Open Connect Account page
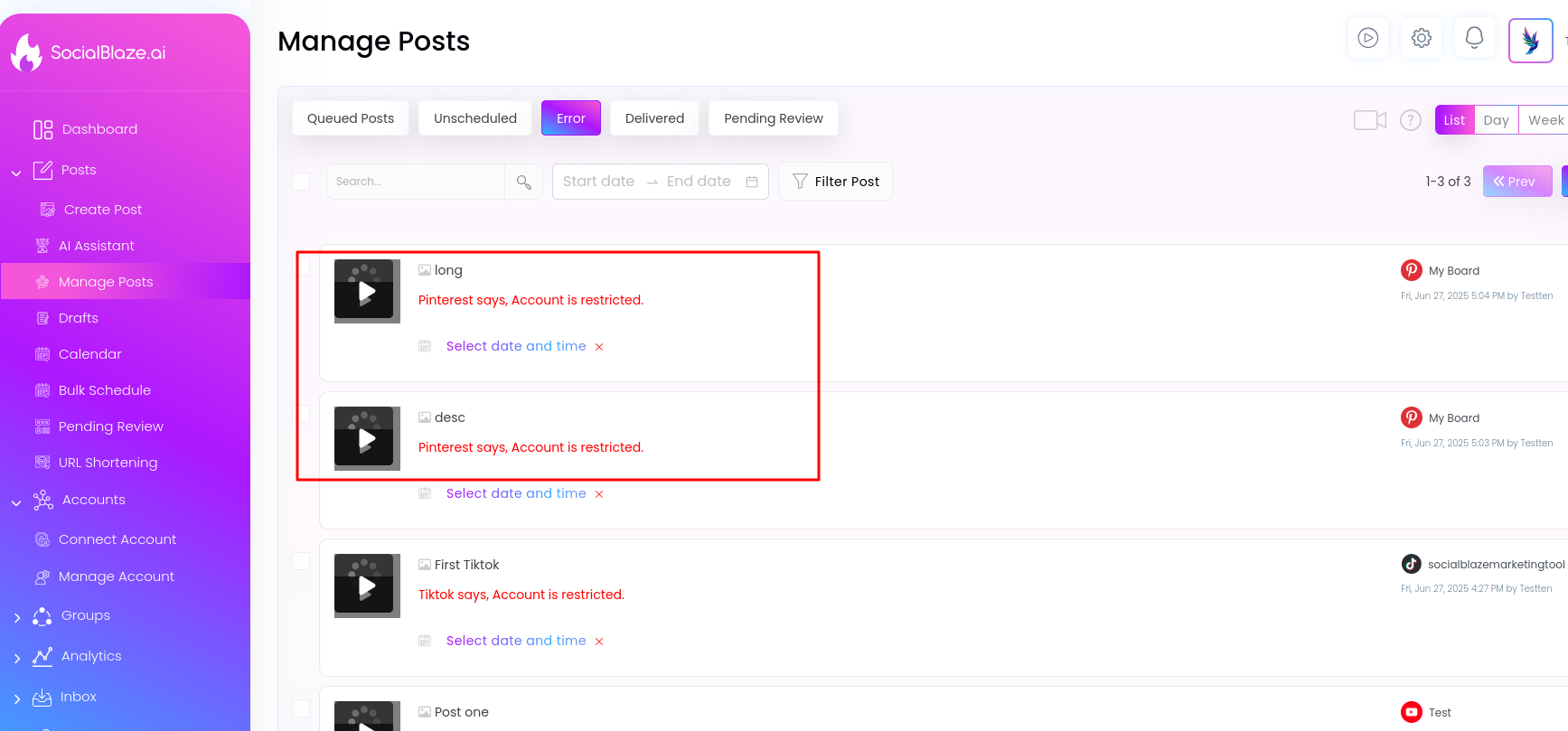This screenshot has height=731, width=1568. click(117, 539)
